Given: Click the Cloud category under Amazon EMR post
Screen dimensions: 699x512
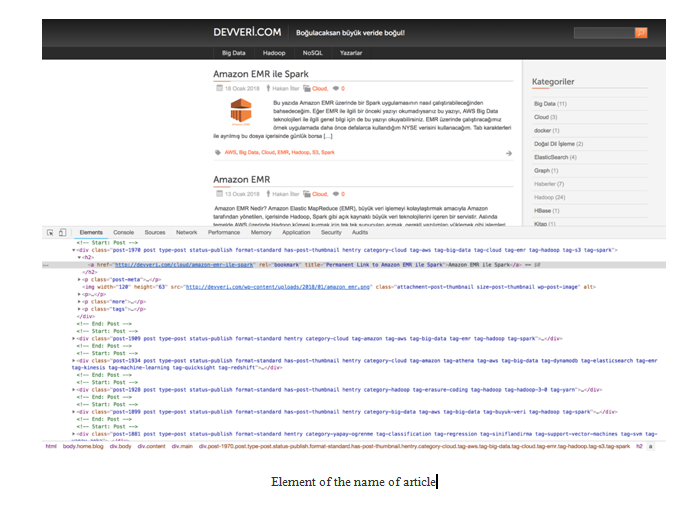Looking at the screenshot, I should click(x=320, y=194).
